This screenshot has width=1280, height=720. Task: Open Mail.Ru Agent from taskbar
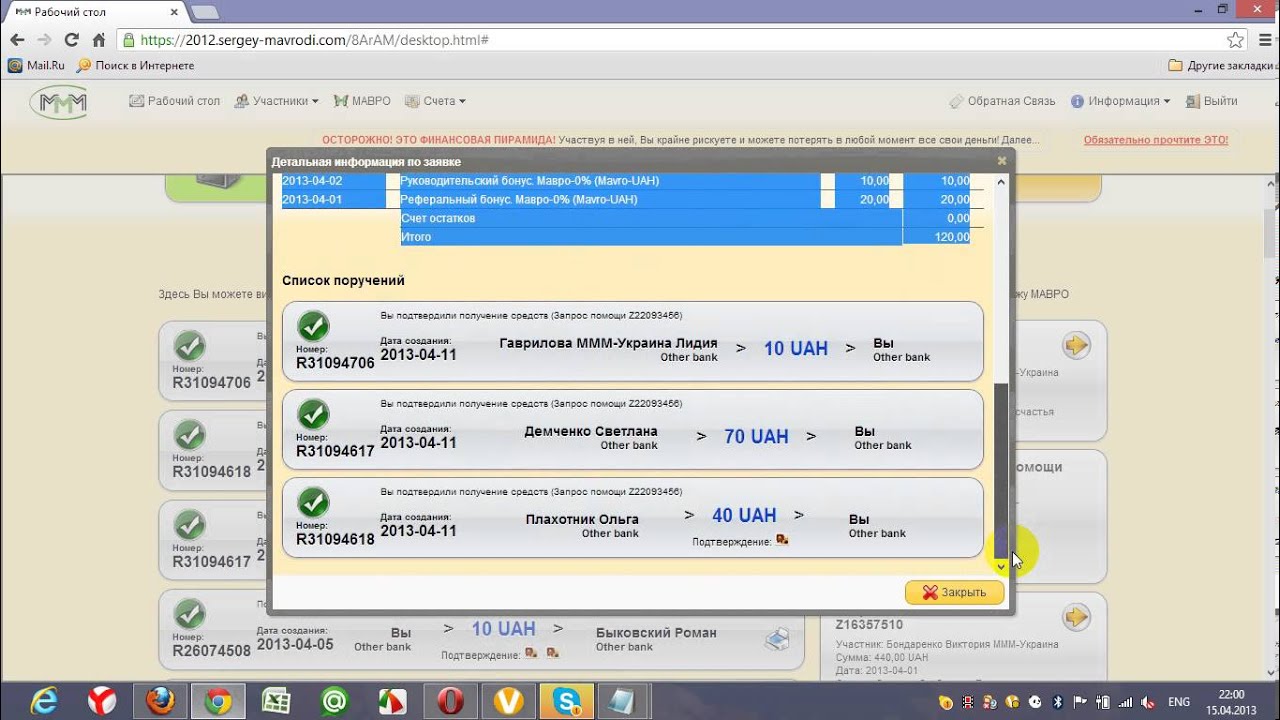pyautogui.click(x=334, y=701)
